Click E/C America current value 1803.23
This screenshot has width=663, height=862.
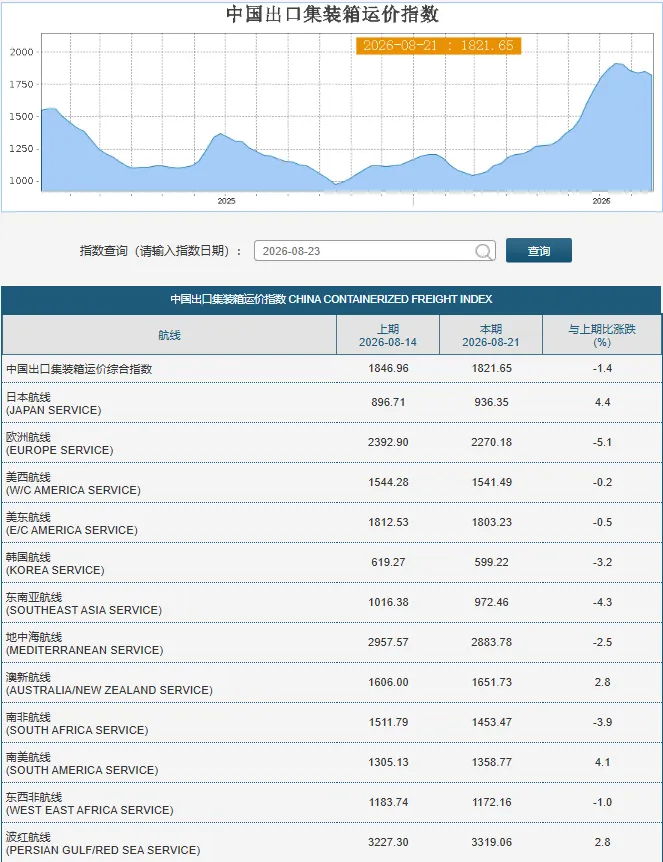tap(491, 522)
